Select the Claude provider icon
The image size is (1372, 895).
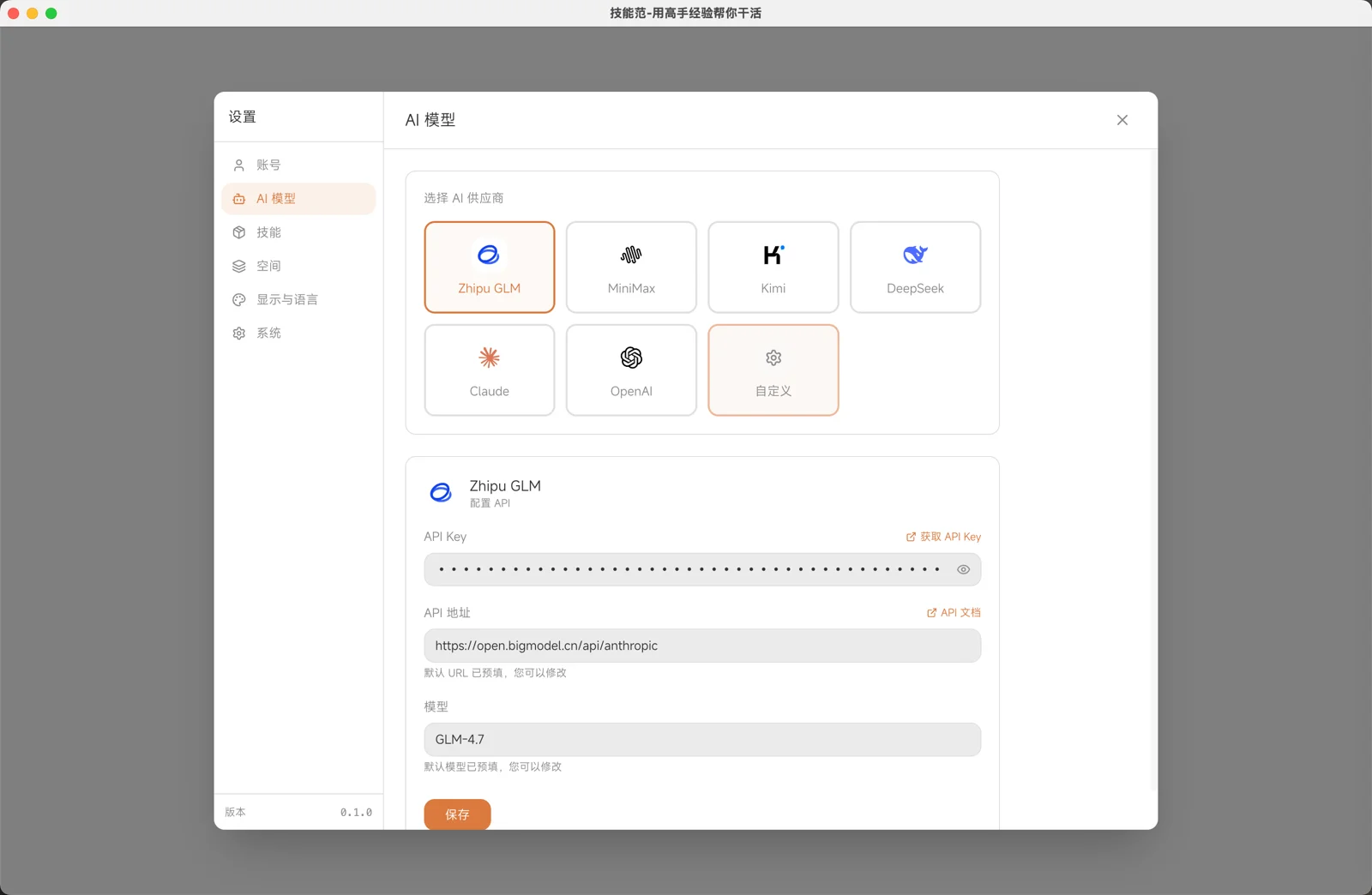pos(489,358)
